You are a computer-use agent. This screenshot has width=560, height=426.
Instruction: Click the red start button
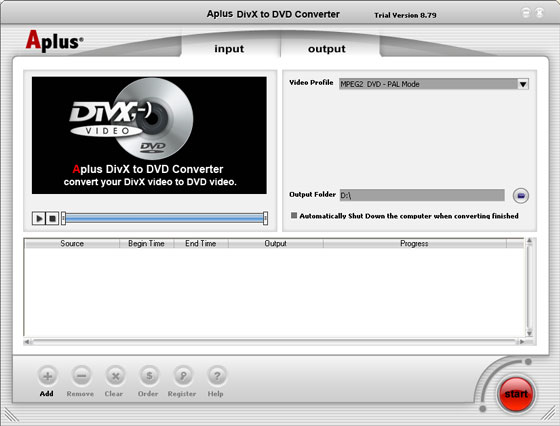point(516,394)
